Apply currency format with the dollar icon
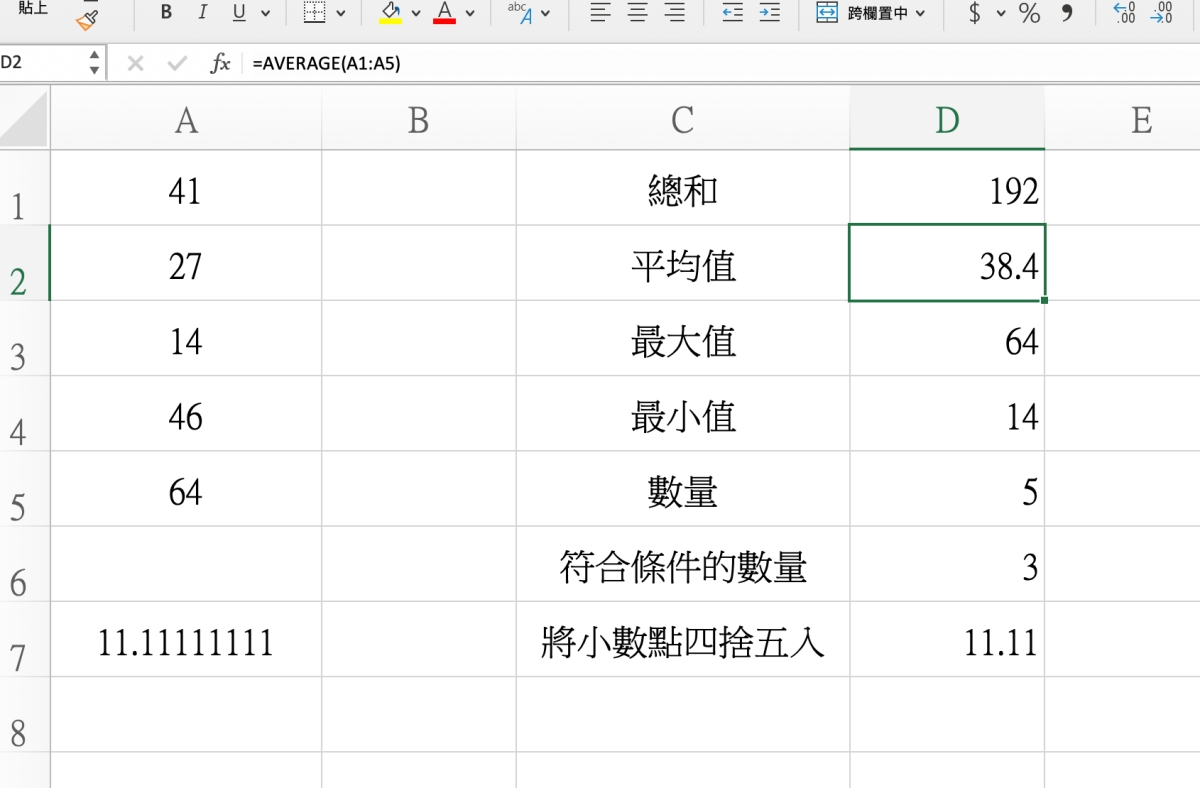The width and height of the screenshot is (1200, 788). tap(975, 13)
